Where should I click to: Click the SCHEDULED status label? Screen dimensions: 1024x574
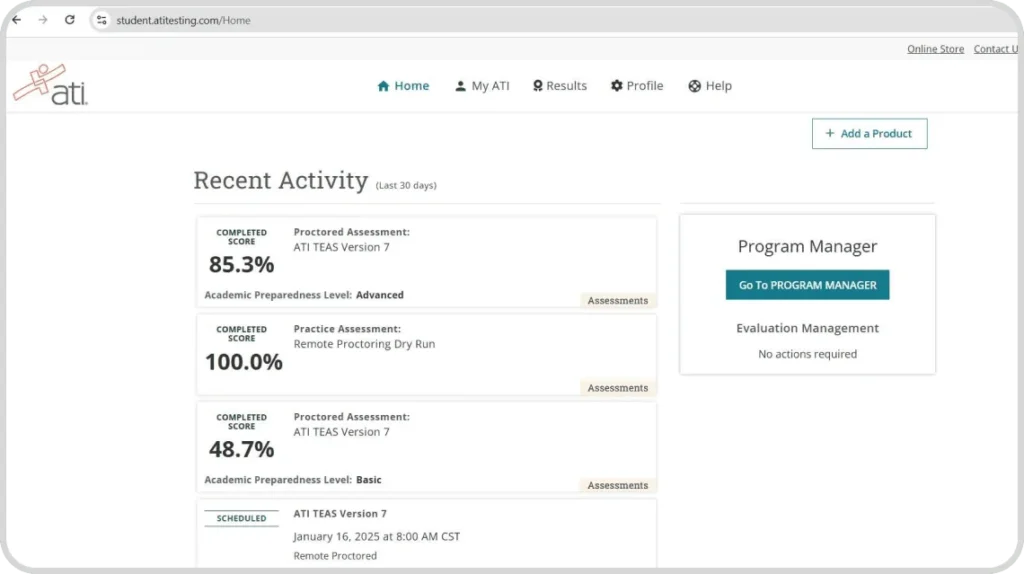(242, 518)
